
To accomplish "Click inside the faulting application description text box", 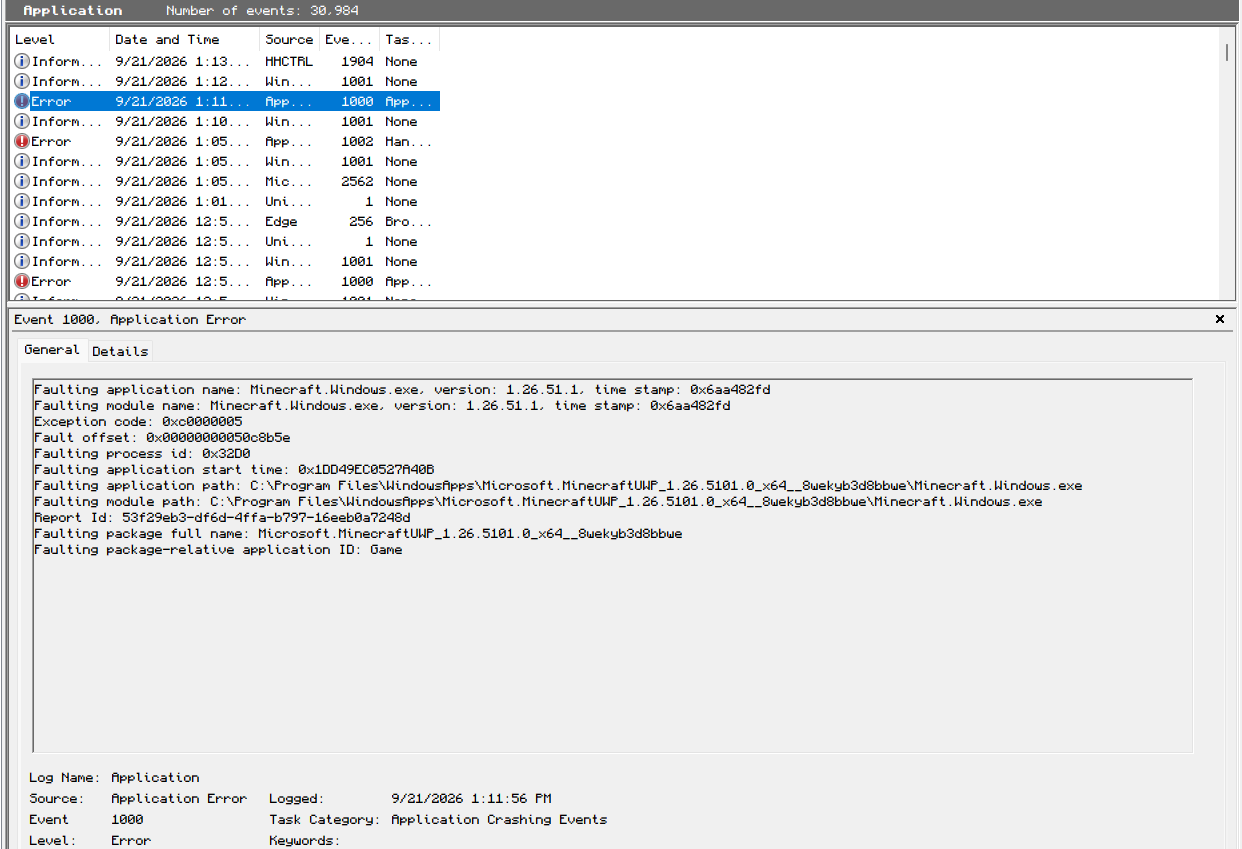I will tap(612, 565).
